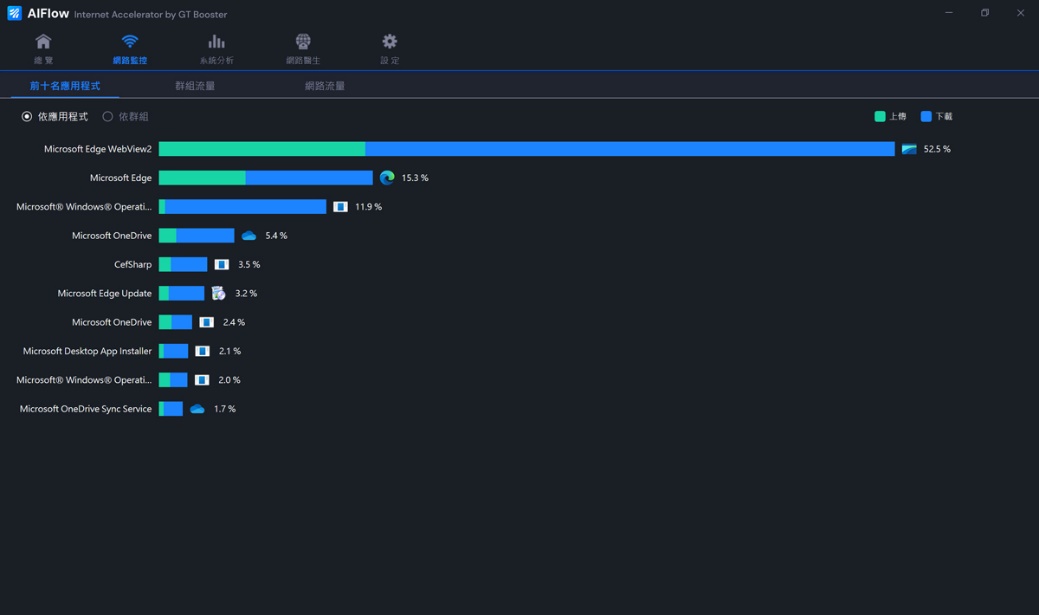Open the 設定 gear icon

[389, 42]
